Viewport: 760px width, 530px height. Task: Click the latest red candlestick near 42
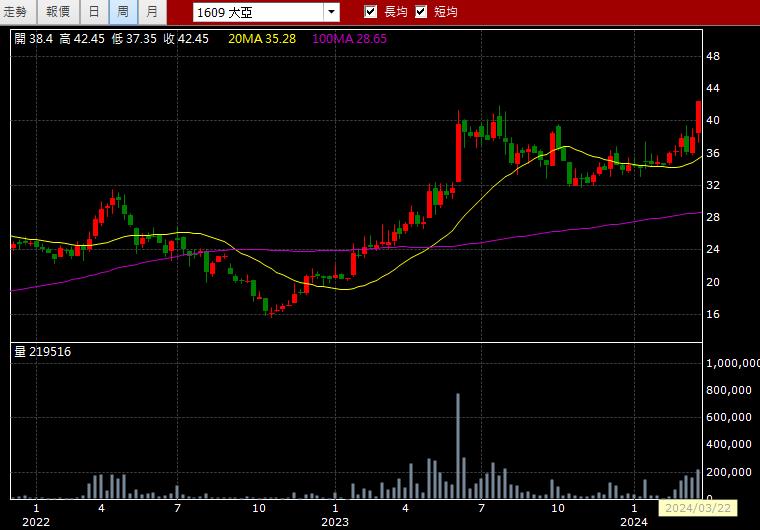click(698, 117)
